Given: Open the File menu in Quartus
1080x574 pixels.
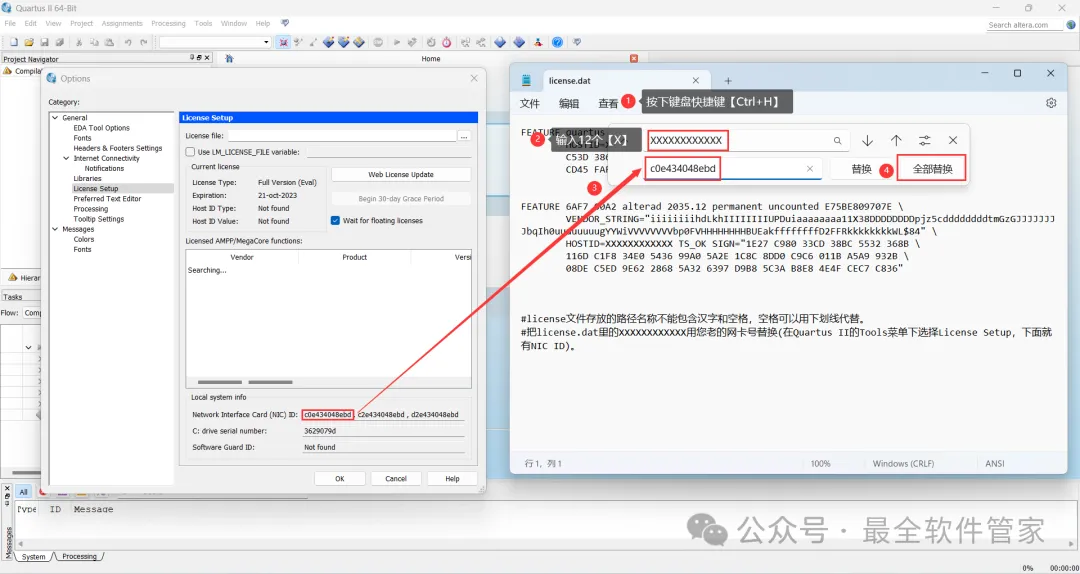Looking at the screenshot, I should tap(10, 23).
